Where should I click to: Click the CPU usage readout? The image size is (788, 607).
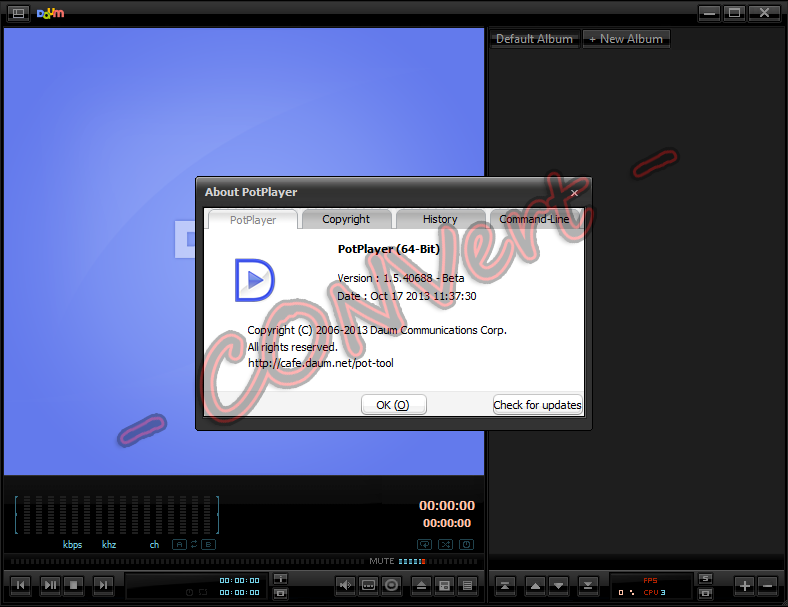point(654,592)
